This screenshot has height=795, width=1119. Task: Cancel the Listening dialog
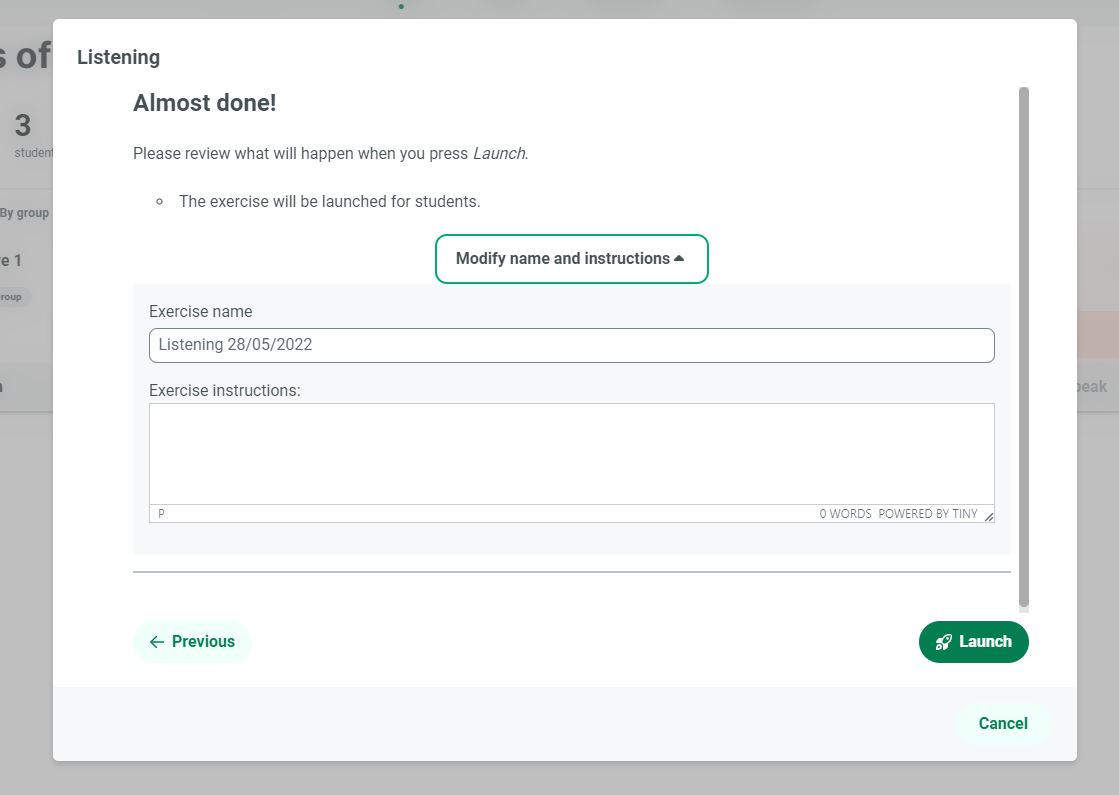coord(1002,724)
